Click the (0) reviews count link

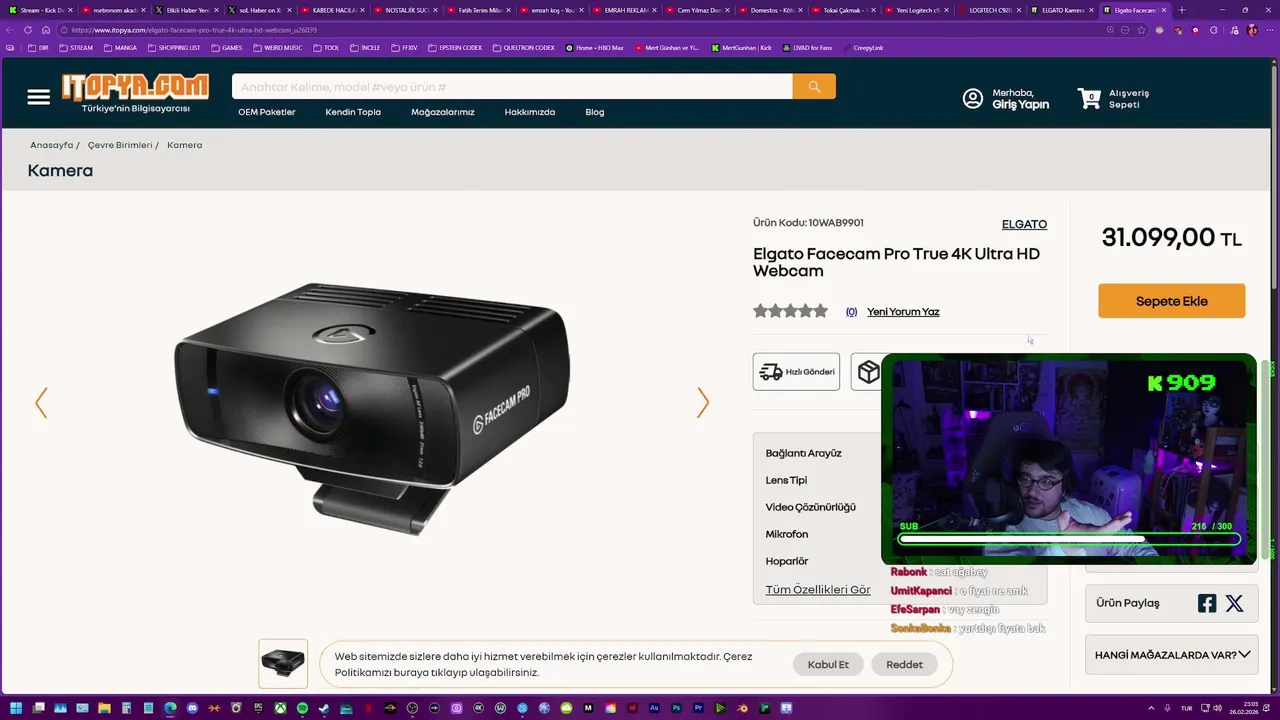[851, 312]
